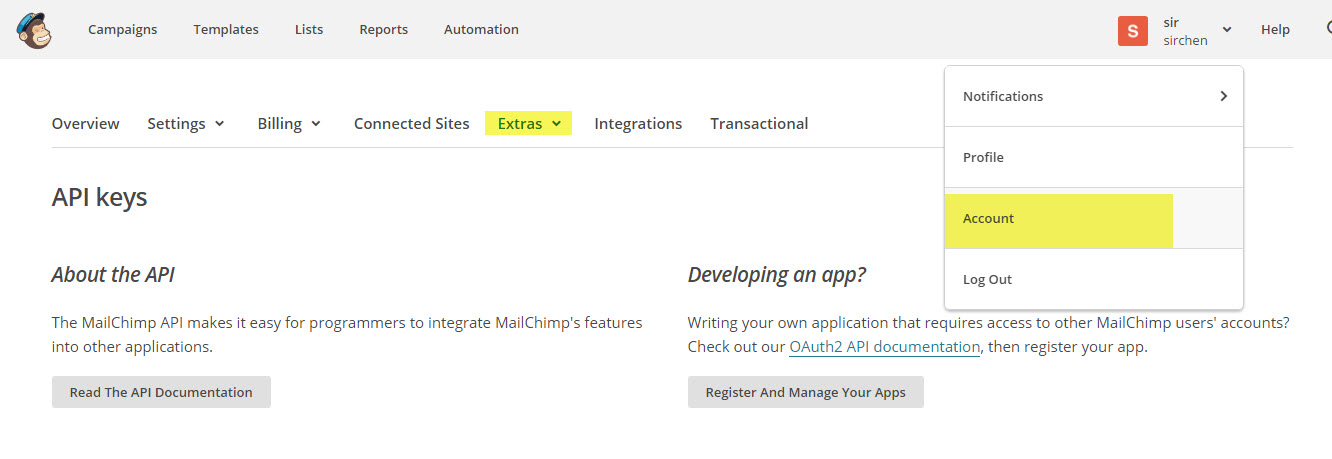Select Log Out in the menu
The image size is (1332, 459).
(1094, 279)
